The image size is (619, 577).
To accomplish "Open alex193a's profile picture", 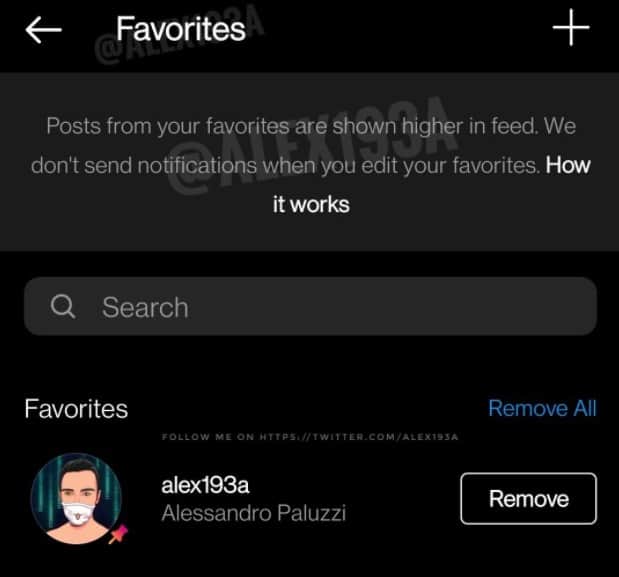I will point(76,498).
